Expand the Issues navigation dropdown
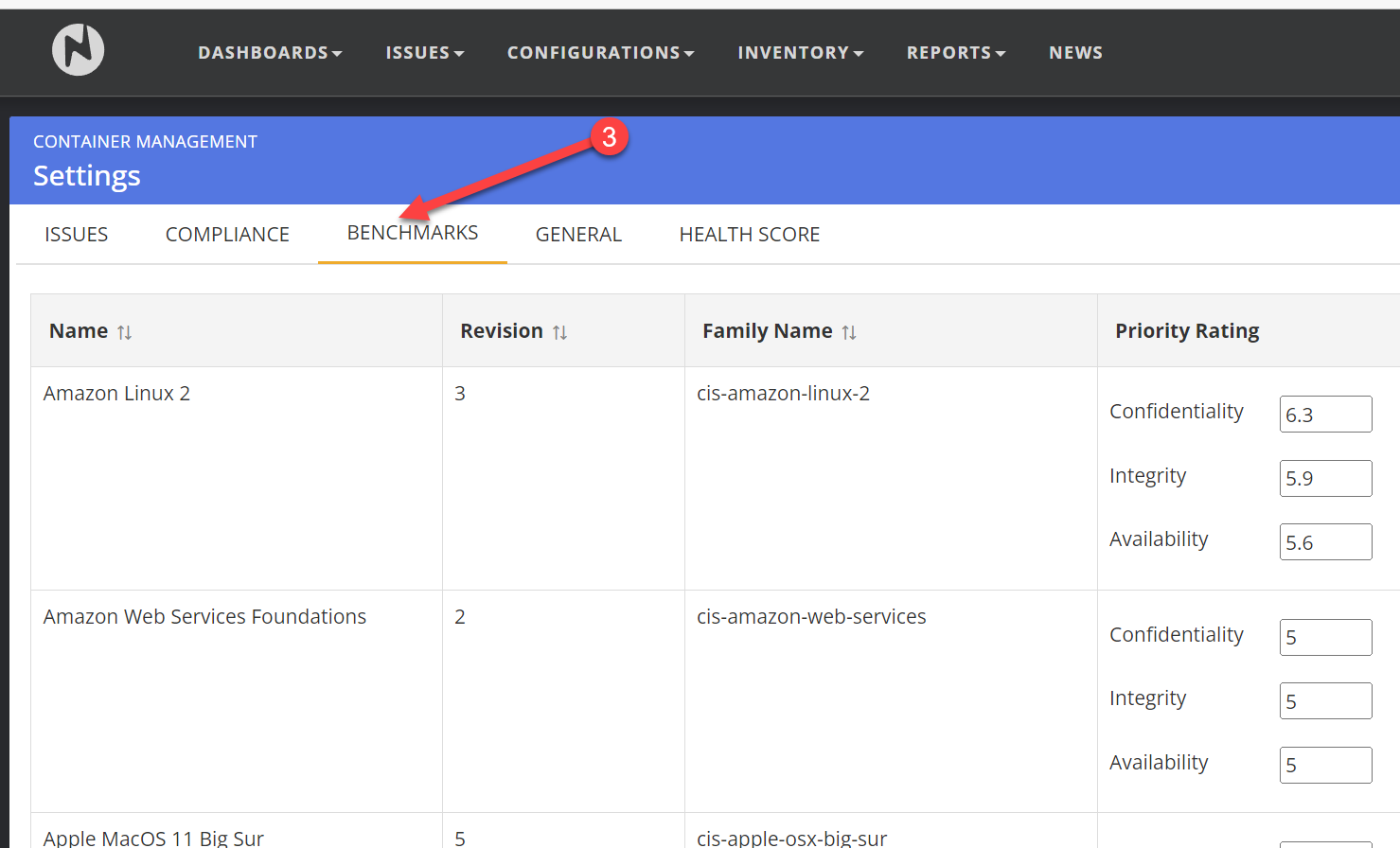 [424, 53]
